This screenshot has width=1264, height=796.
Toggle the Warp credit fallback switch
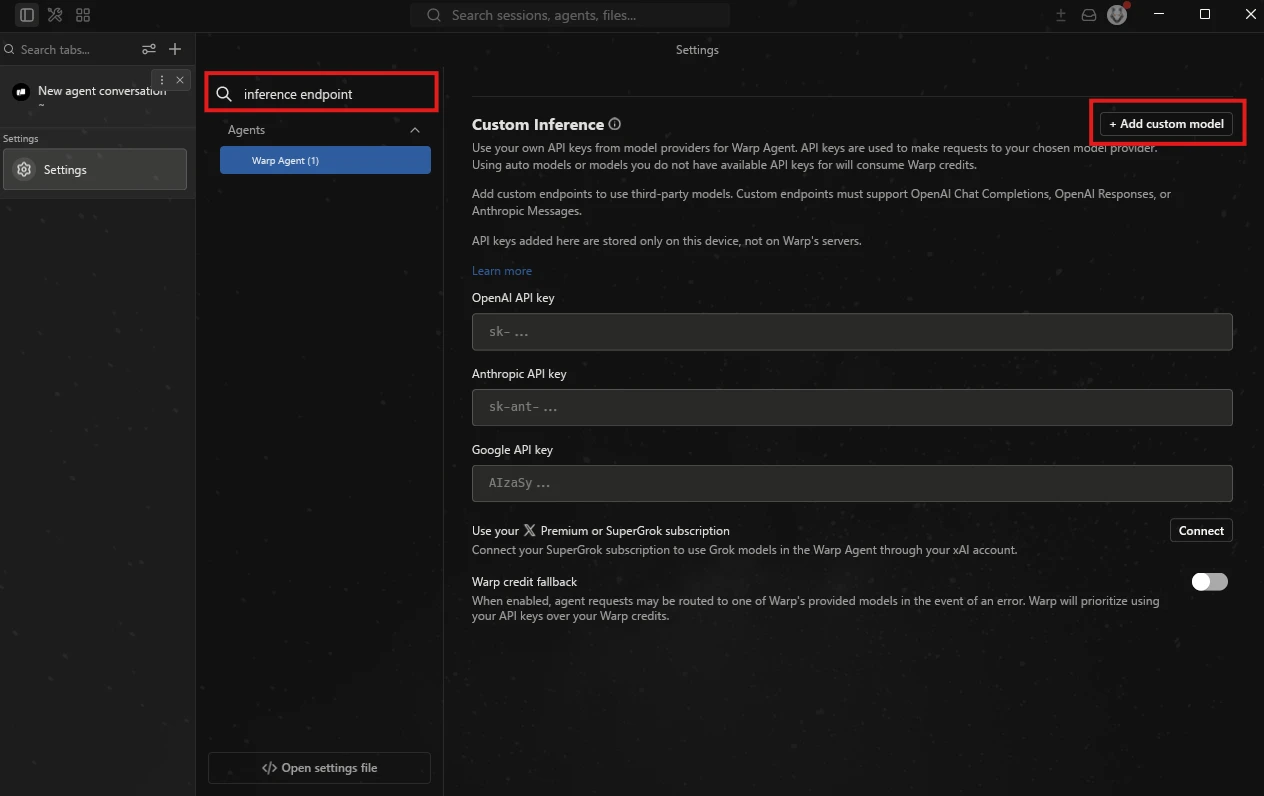click(1209, 582)
